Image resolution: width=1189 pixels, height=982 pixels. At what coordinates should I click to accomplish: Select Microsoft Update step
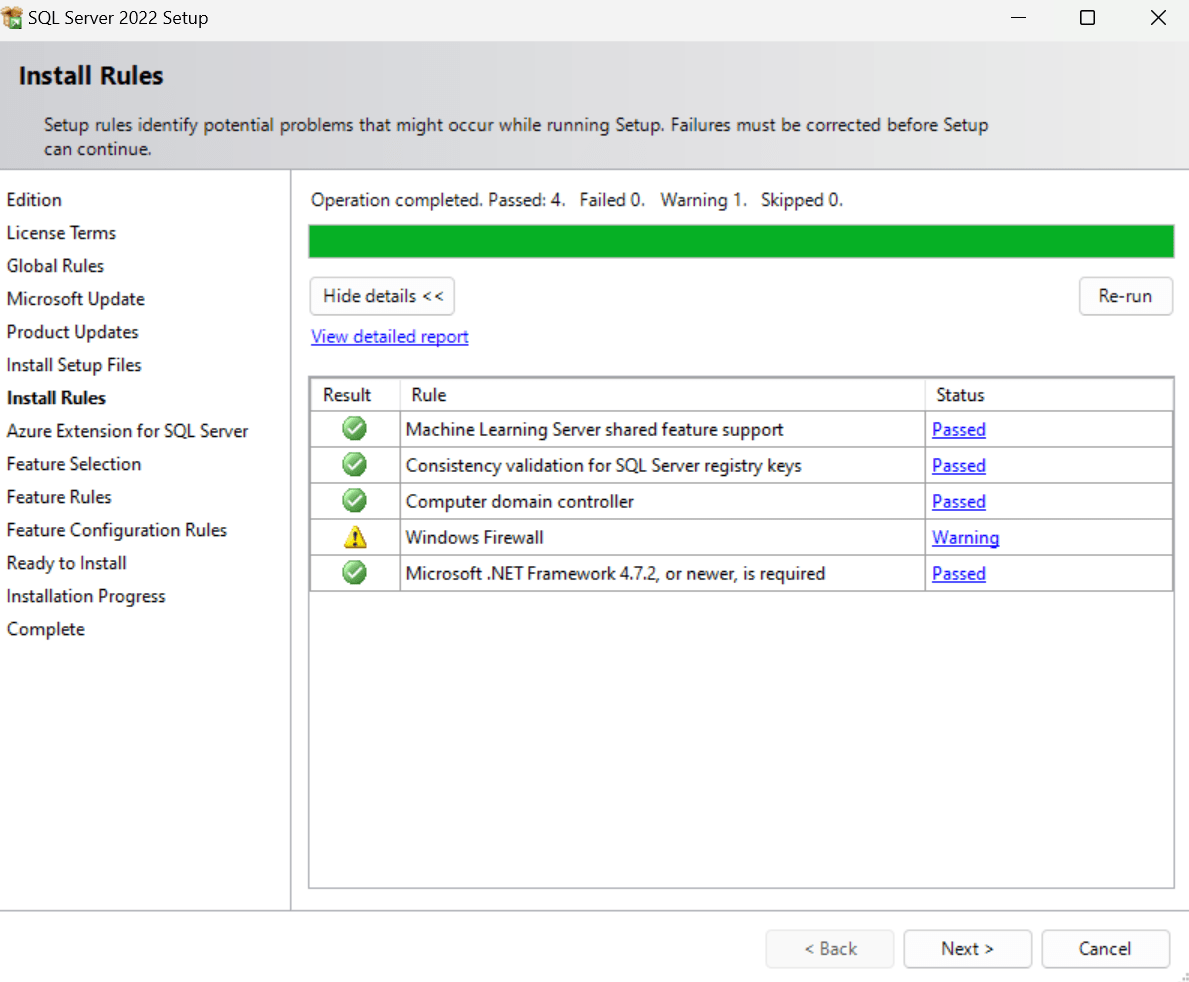76,299
